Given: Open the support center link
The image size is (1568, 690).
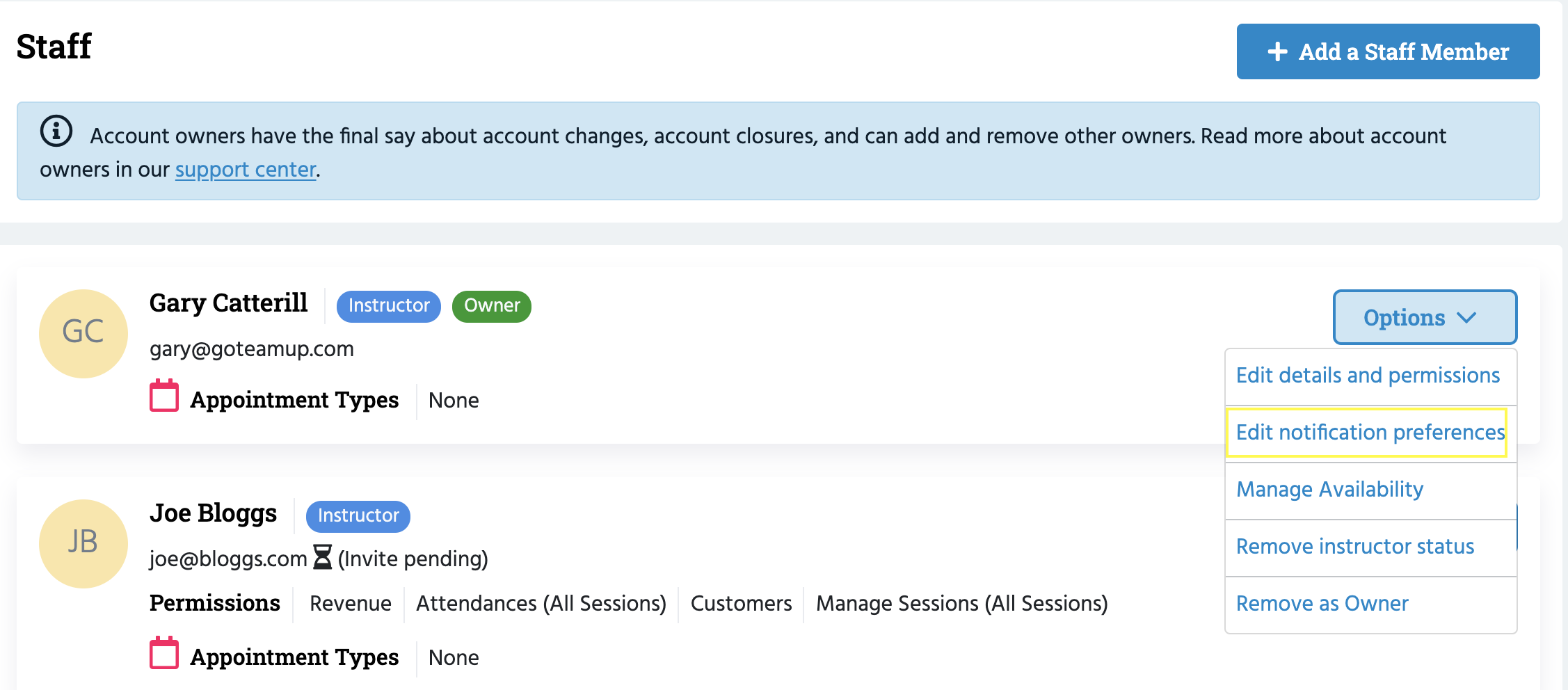Looking at the screenshot, I should (x=246, y=170).
